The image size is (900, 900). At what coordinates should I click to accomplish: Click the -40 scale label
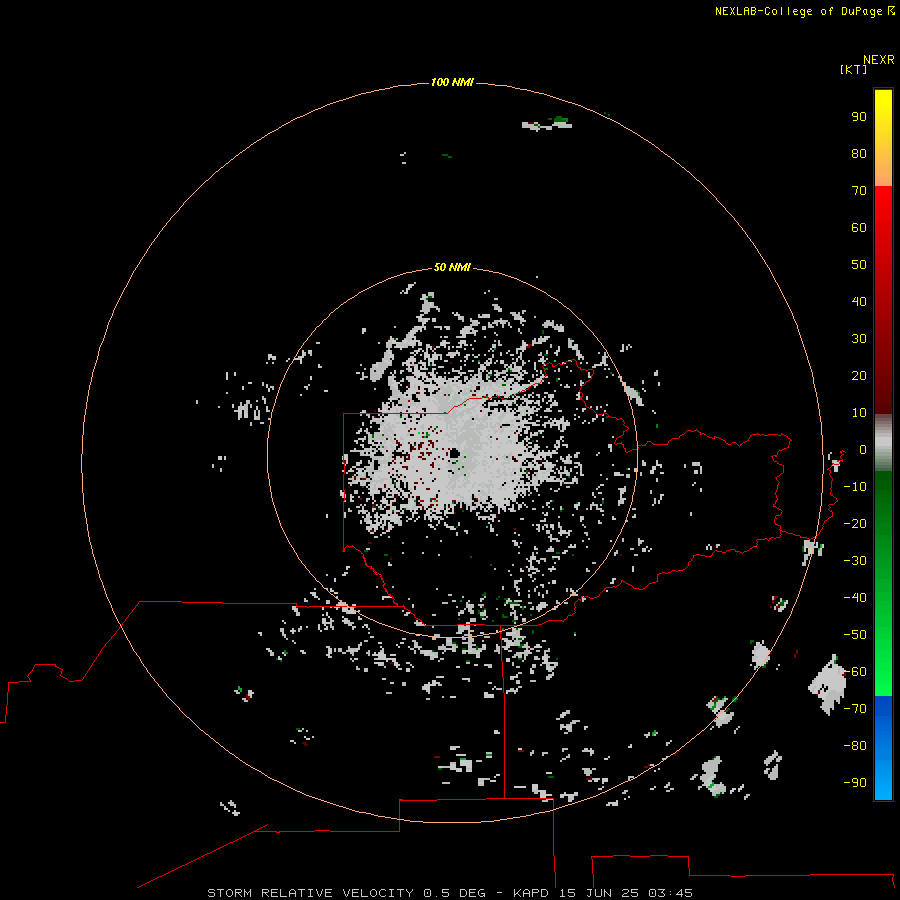click(855, 598)
